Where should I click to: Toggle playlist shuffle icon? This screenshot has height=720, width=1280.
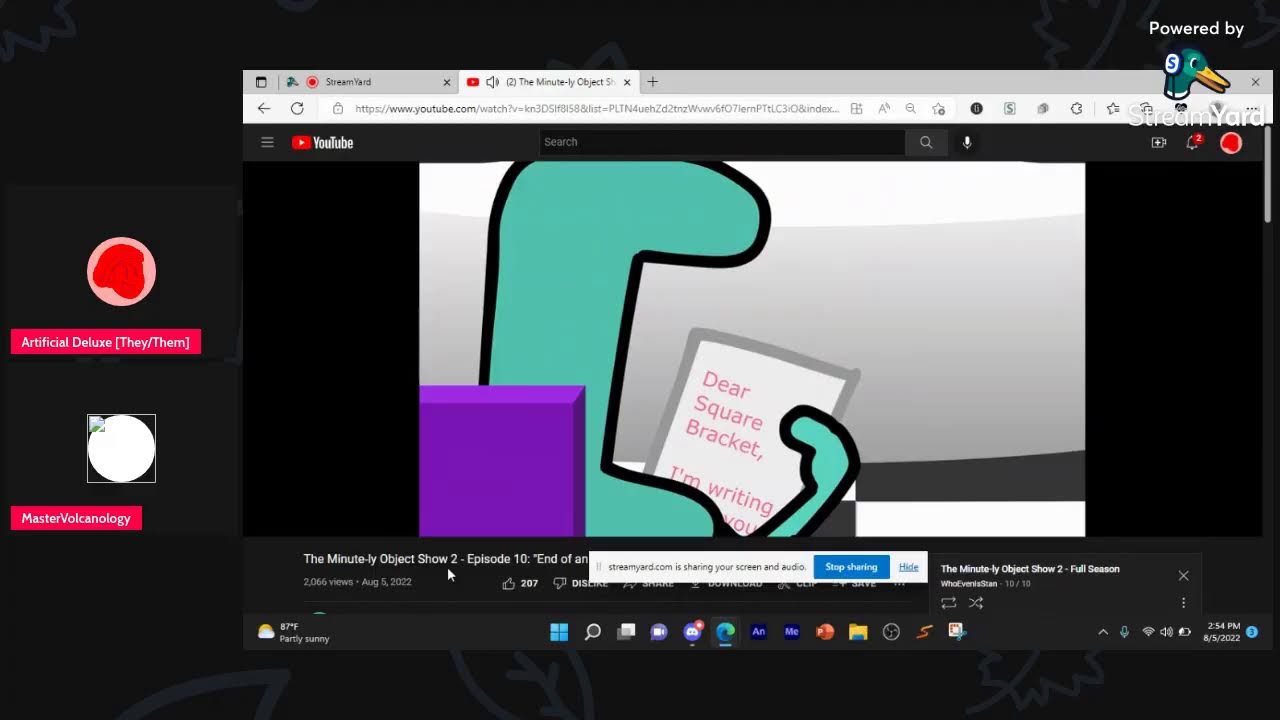pyautogui.click(x=976, y=603)
